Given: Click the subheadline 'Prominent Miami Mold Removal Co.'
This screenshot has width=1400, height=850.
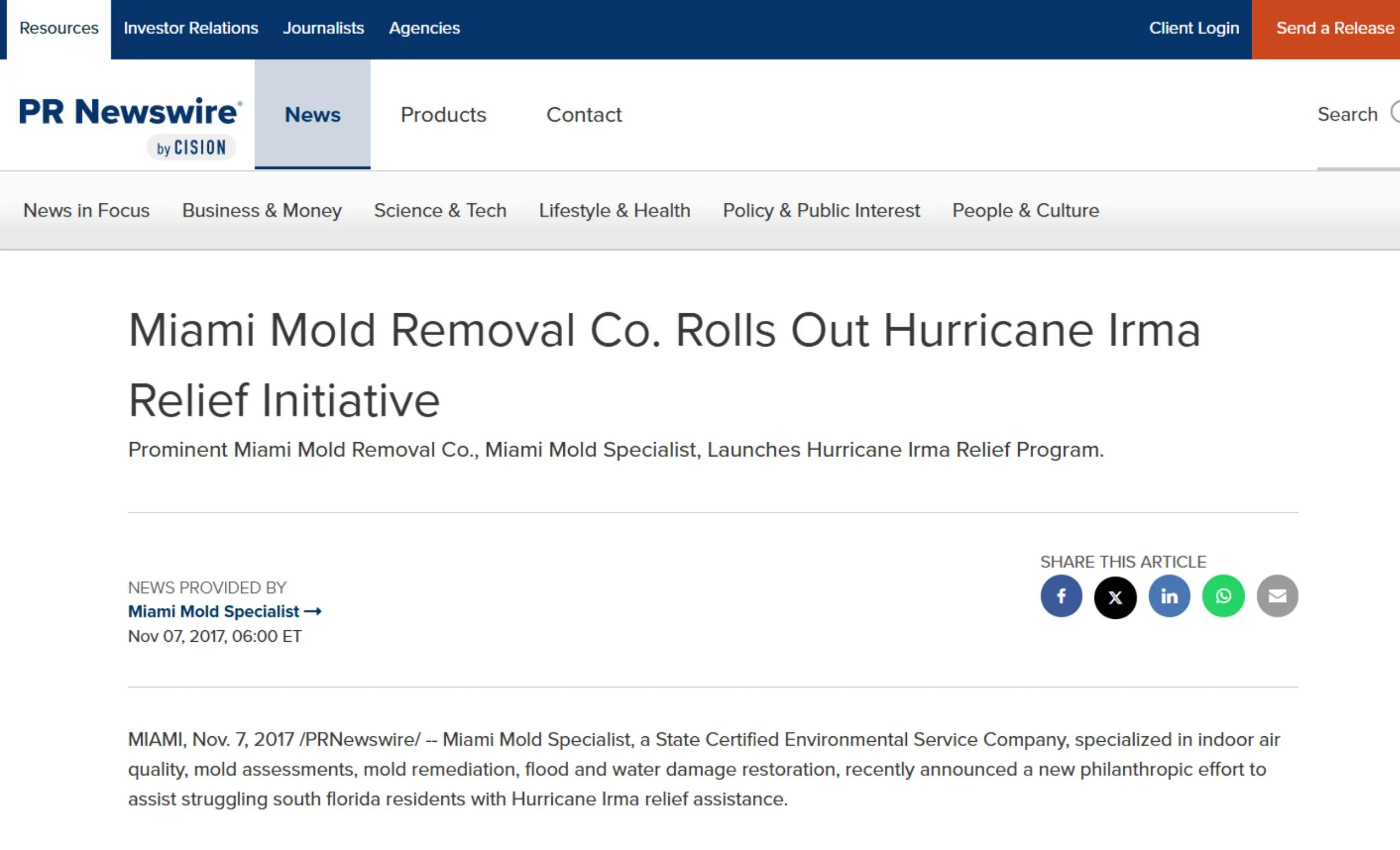Looking at the screenshot, I should tap(616, 450).
